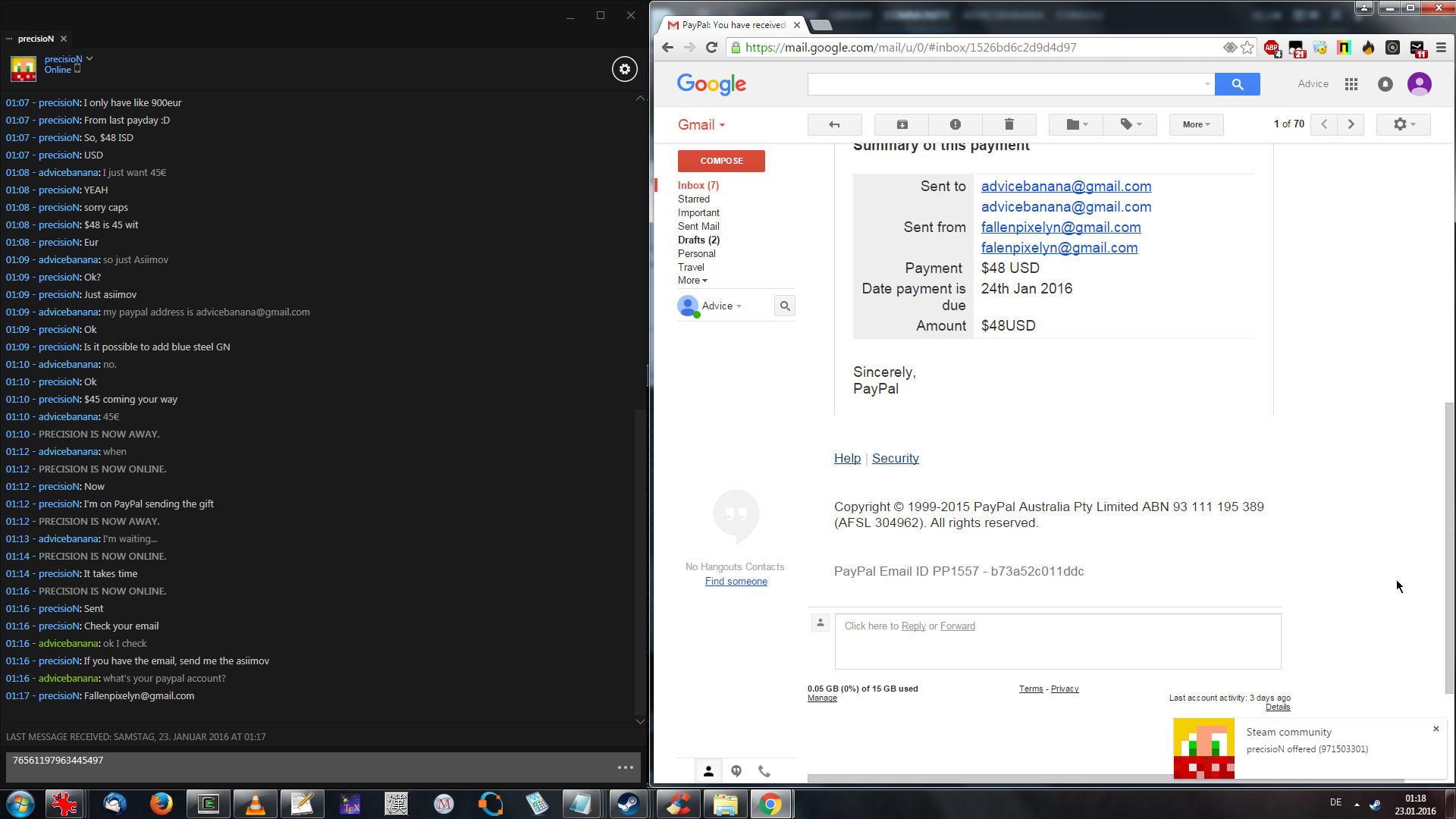
Task: Click the report spam icon
Action: pyautogui.click(x=955, y=124)
